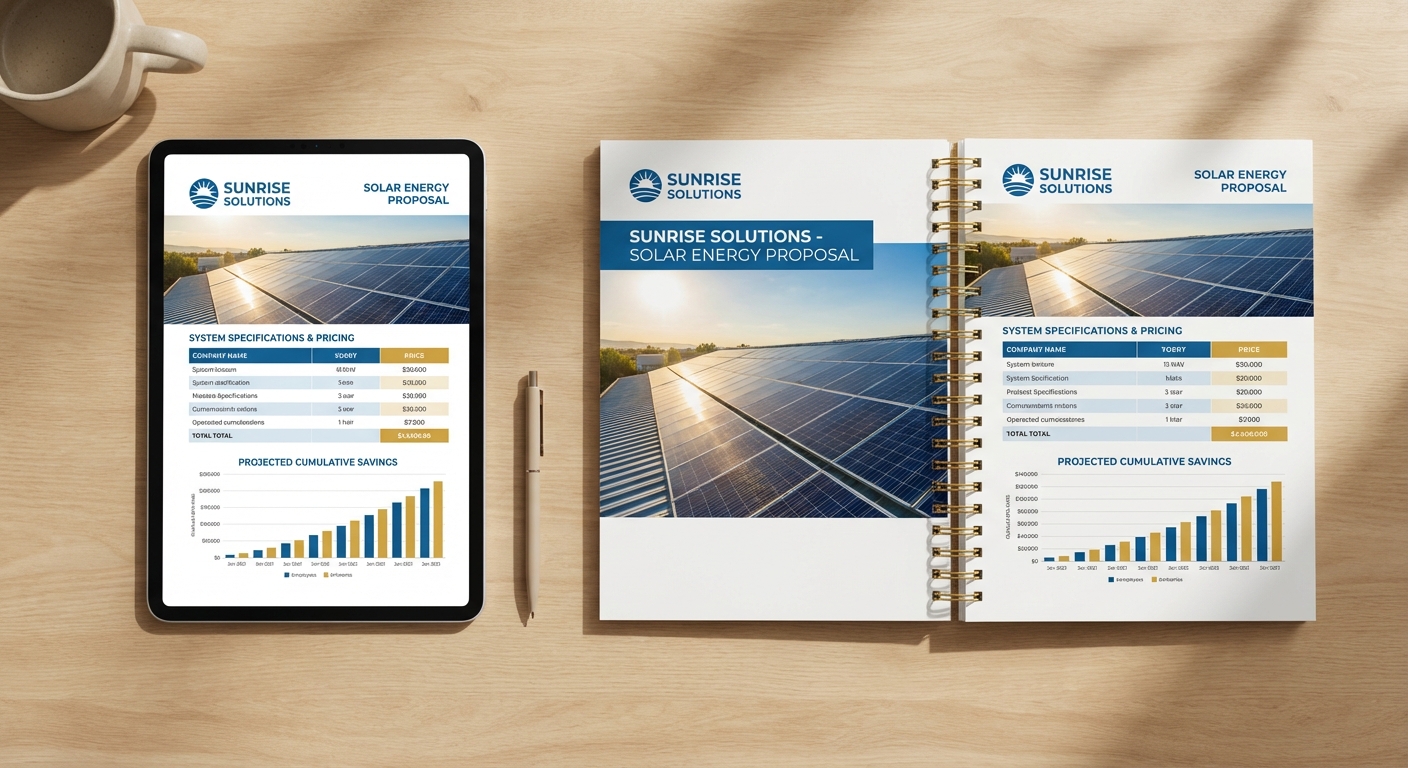
Task: Select the banner photo on the right notebook page
Action: click(1150, 260)
